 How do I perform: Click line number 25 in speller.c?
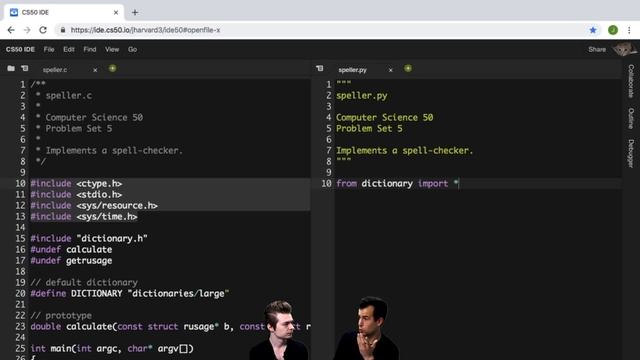[x=20, y=349]
